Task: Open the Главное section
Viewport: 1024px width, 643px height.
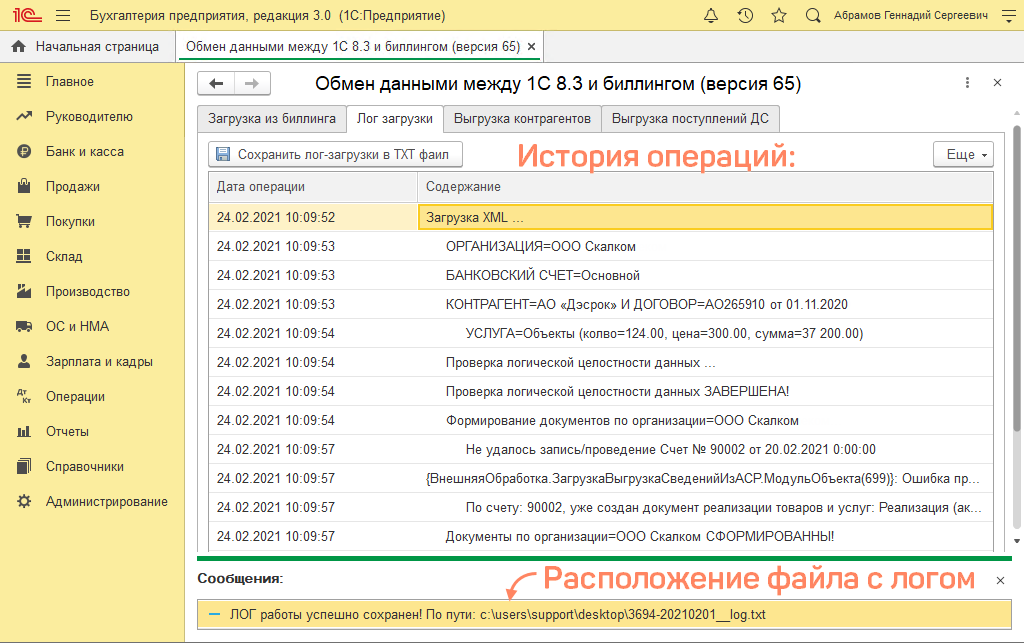Action: (x=69, y=82)
